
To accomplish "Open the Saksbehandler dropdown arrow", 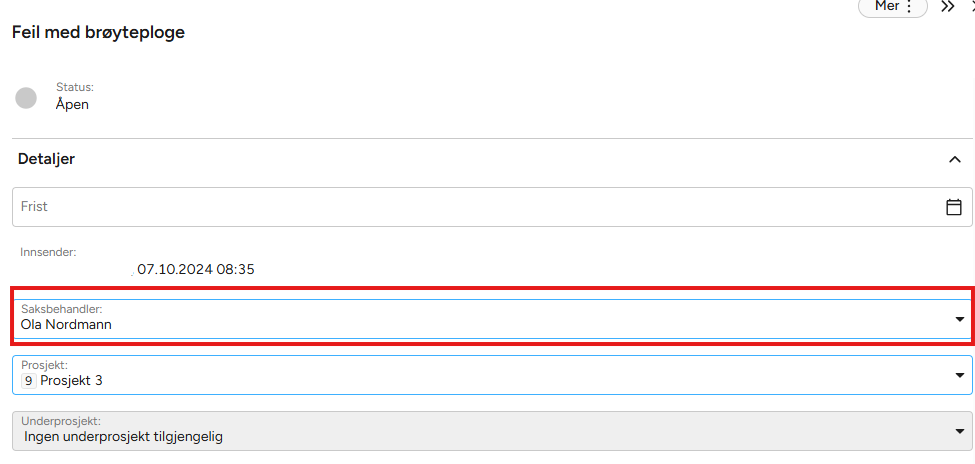I will pyautogui.click(x=959, y=319).
